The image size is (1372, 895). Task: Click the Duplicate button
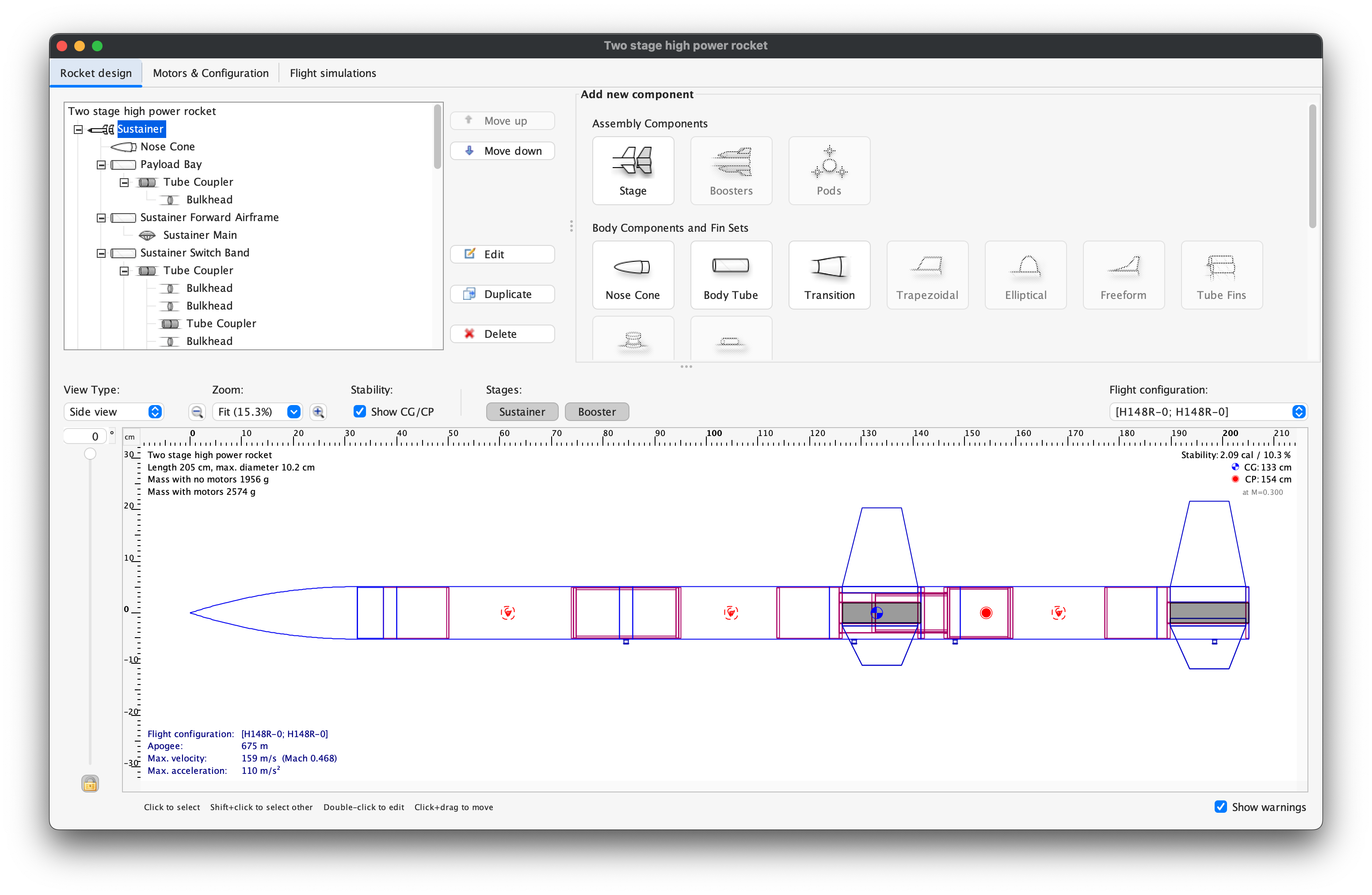(502, 294)
